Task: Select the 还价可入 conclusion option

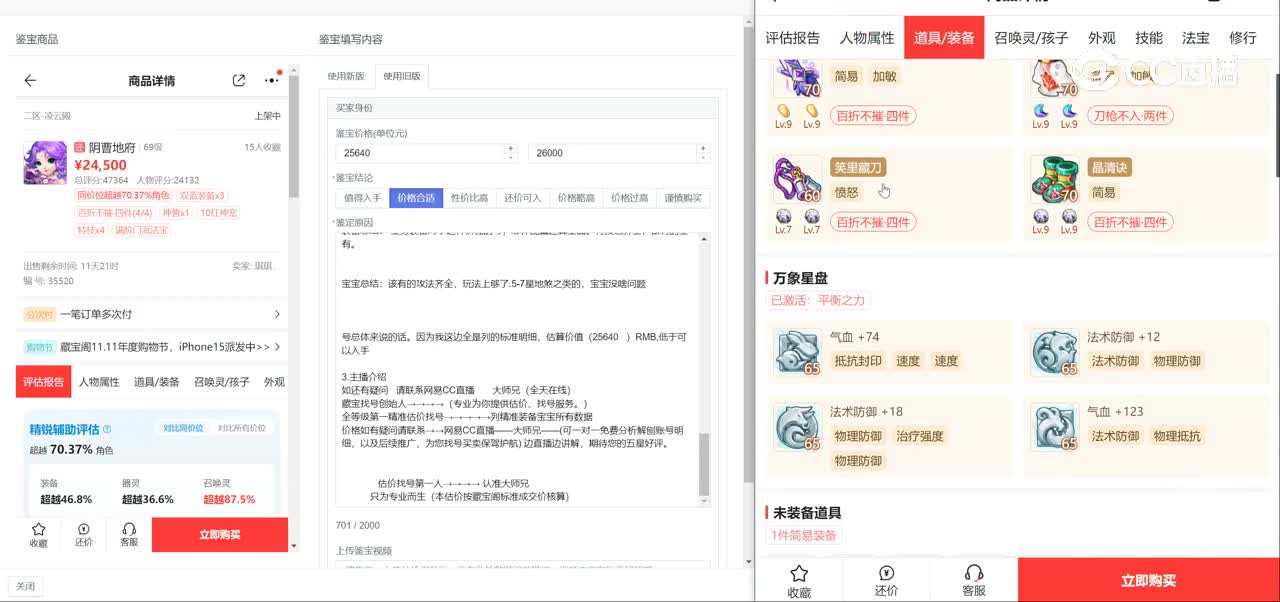Action: coord(522,198)
